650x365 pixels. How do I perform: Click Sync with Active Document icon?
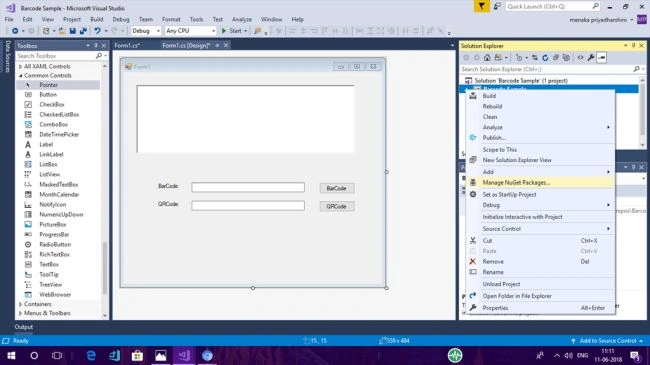(x=535, y=58)
